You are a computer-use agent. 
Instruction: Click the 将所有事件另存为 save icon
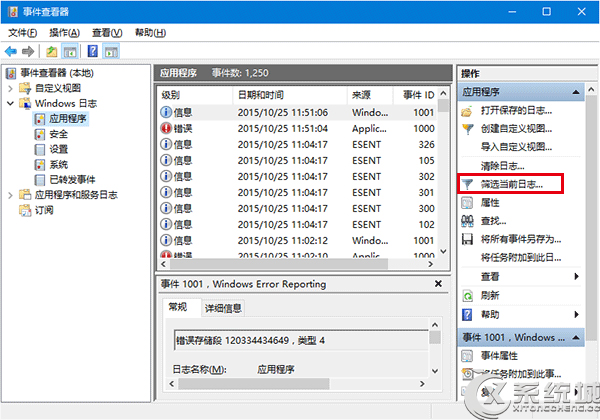pyautogui.click(x=467, y=239)
